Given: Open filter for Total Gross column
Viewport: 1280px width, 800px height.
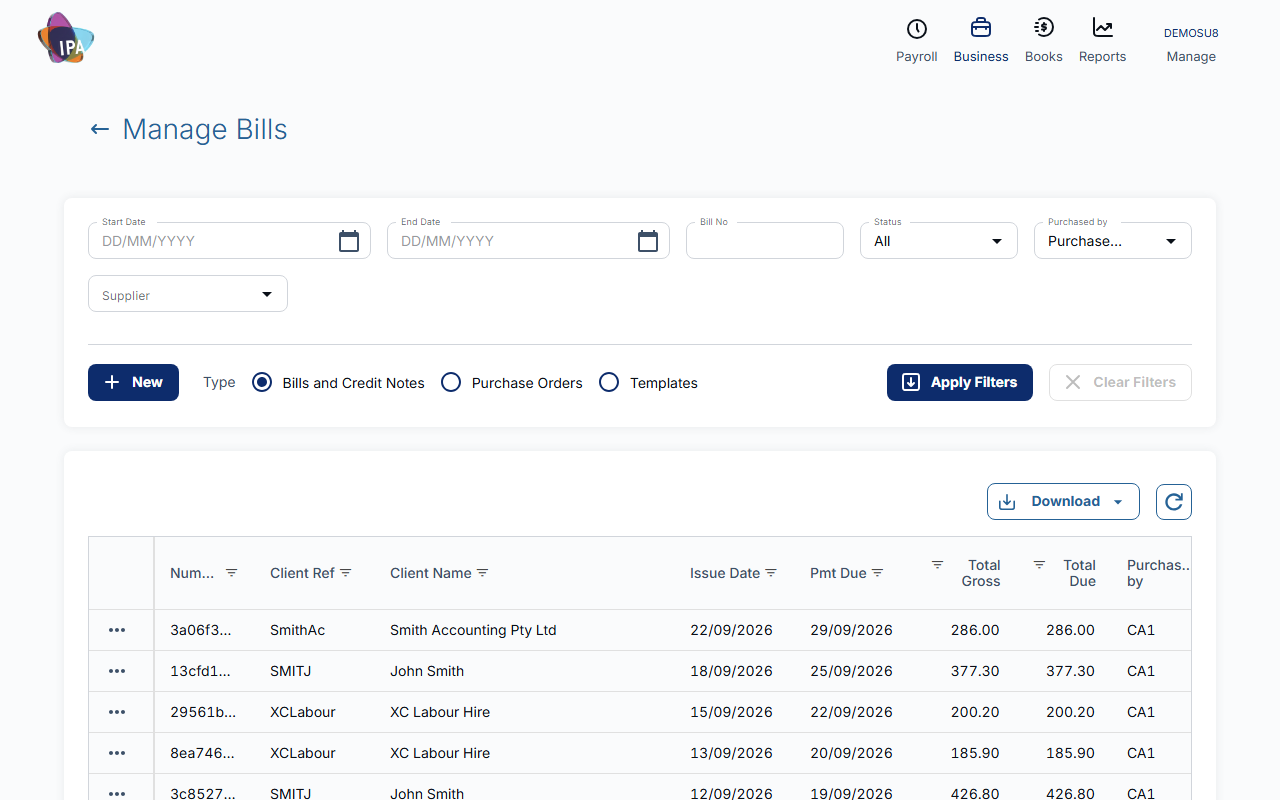Looking at the screenshot, I should (937, 565).
